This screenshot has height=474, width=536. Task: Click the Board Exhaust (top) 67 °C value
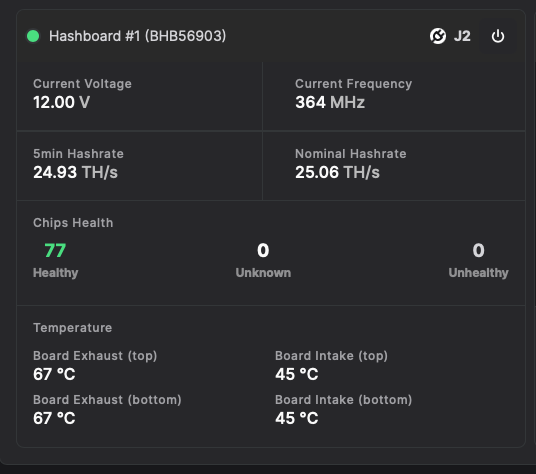point(54,374)
